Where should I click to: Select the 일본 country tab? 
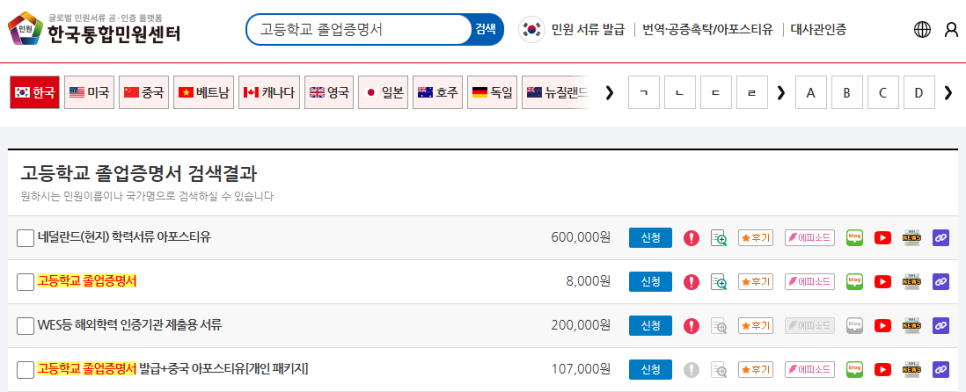(383, 92)
